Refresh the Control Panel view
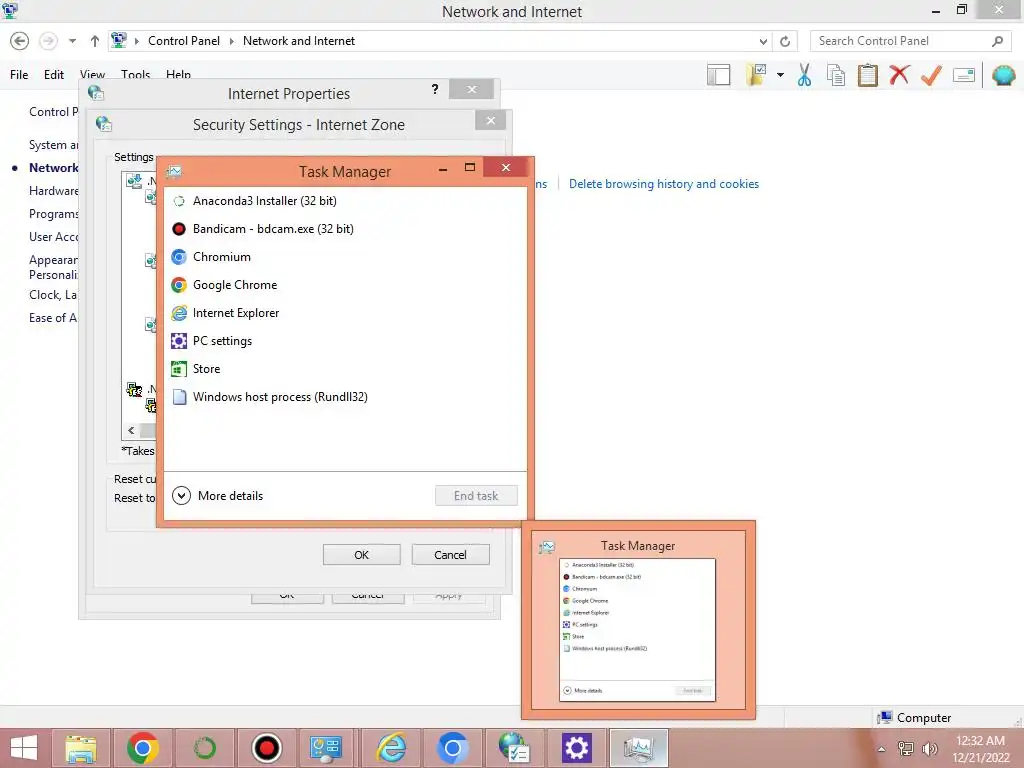The height and width of the screenshot is (768, 1024). [785, 41]
